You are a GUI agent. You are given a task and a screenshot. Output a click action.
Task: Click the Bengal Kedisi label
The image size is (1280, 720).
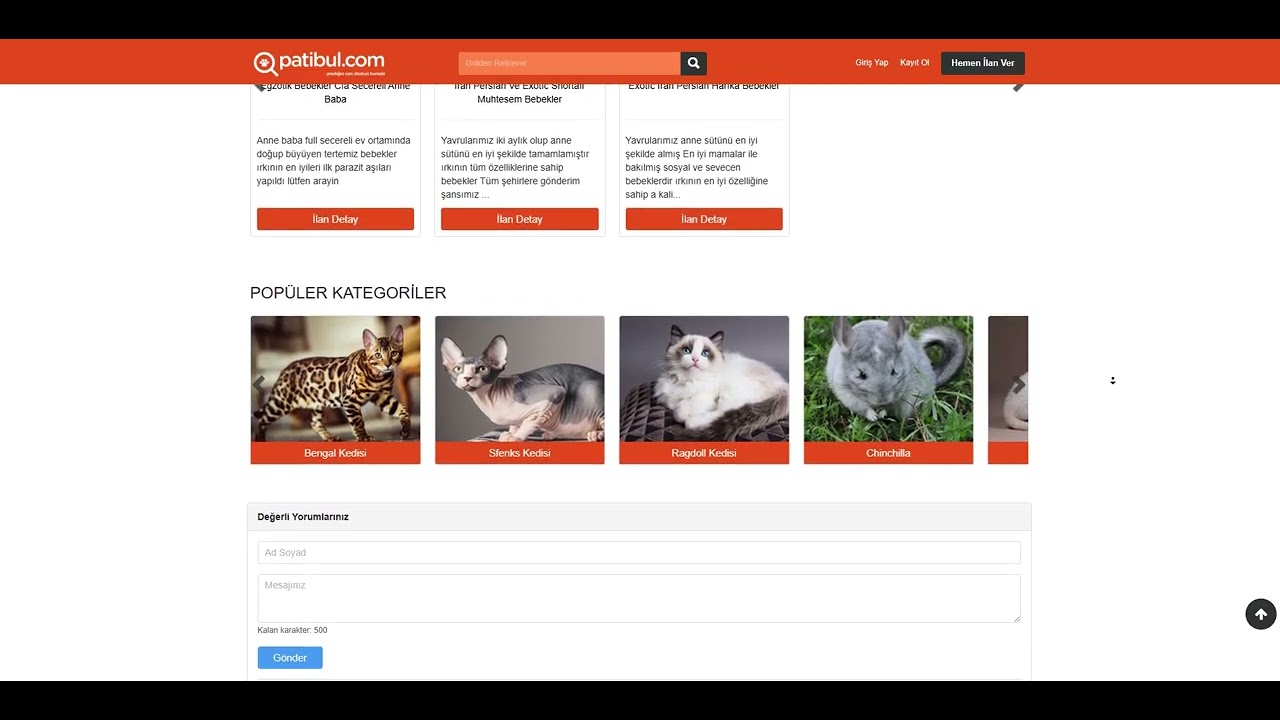click(x=335, y=453)
